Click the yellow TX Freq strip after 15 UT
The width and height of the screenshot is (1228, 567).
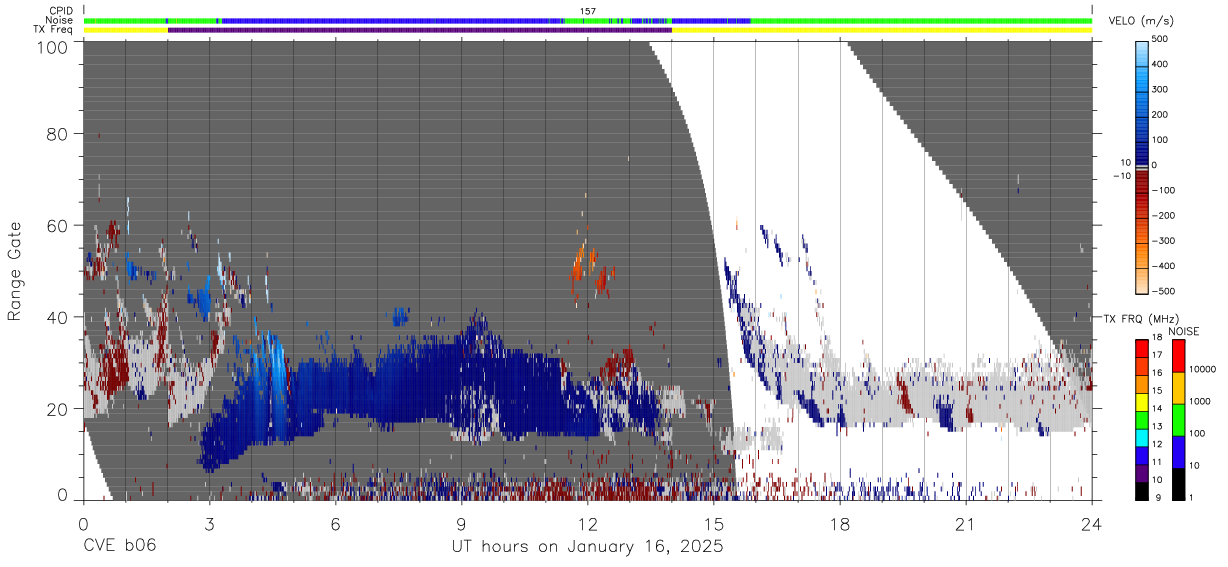click(882, 30)
